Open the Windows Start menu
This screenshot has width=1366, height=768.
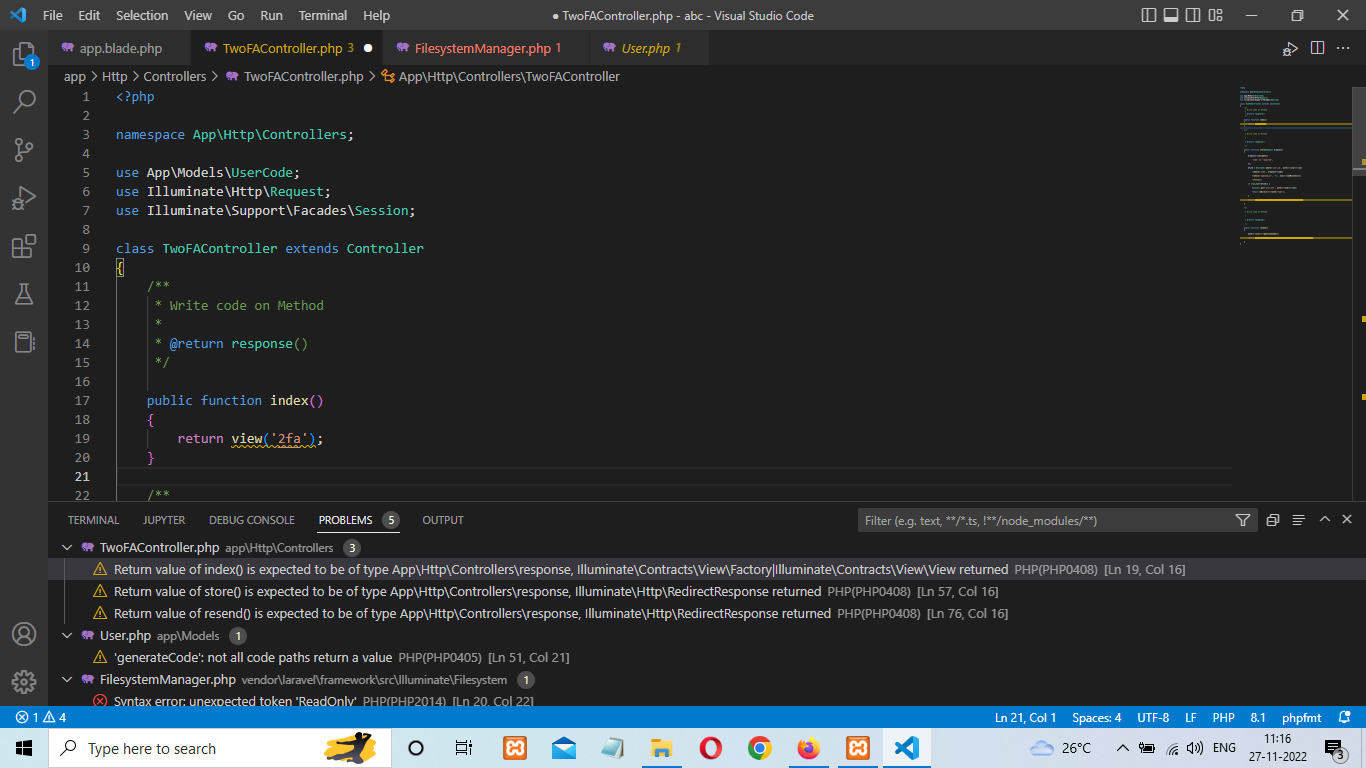[x=24, y=748]
